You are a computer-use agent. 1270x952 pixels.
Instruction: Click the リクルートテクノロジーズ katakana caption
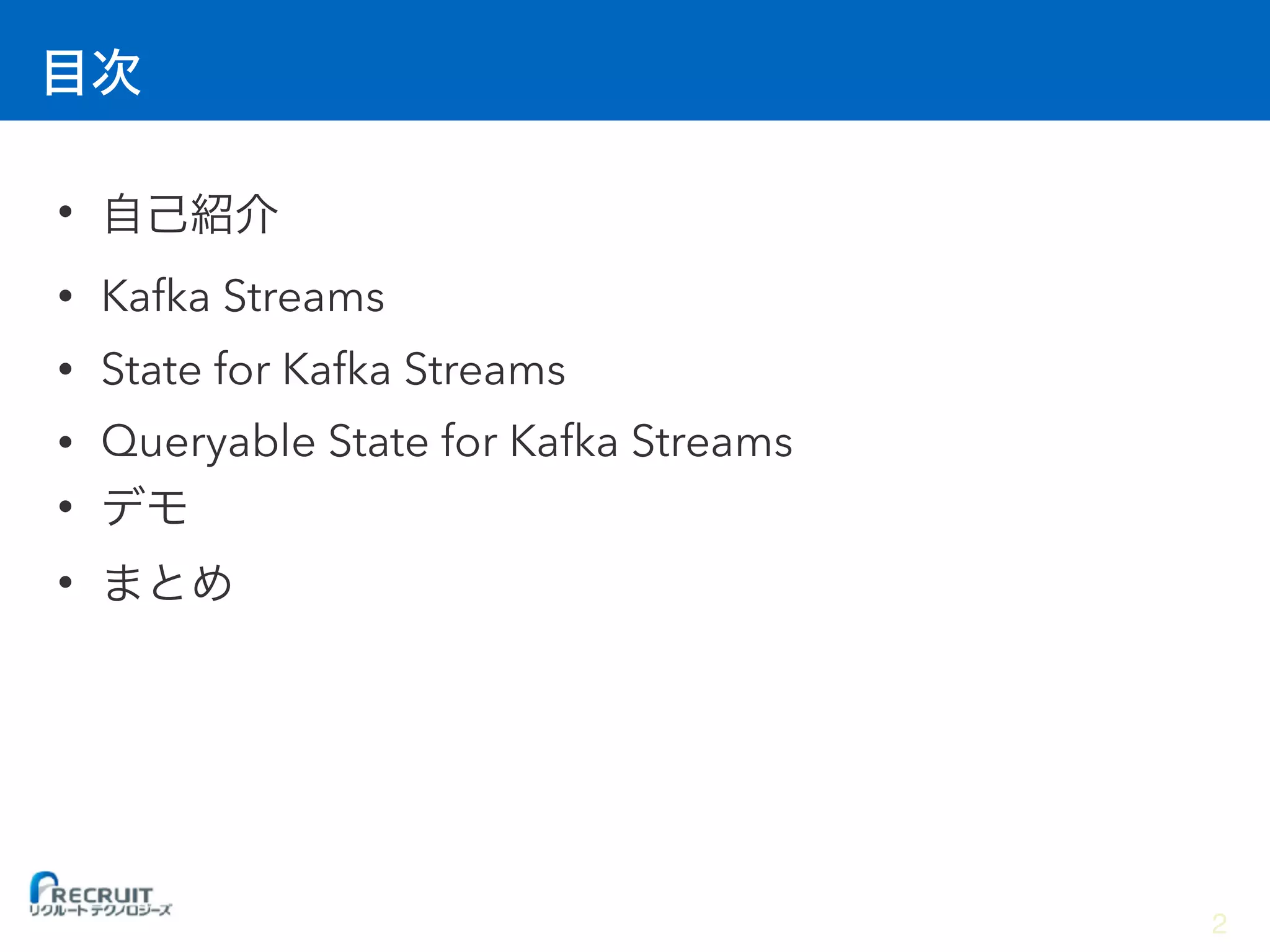pyautogui.click(x=100, y=910)
